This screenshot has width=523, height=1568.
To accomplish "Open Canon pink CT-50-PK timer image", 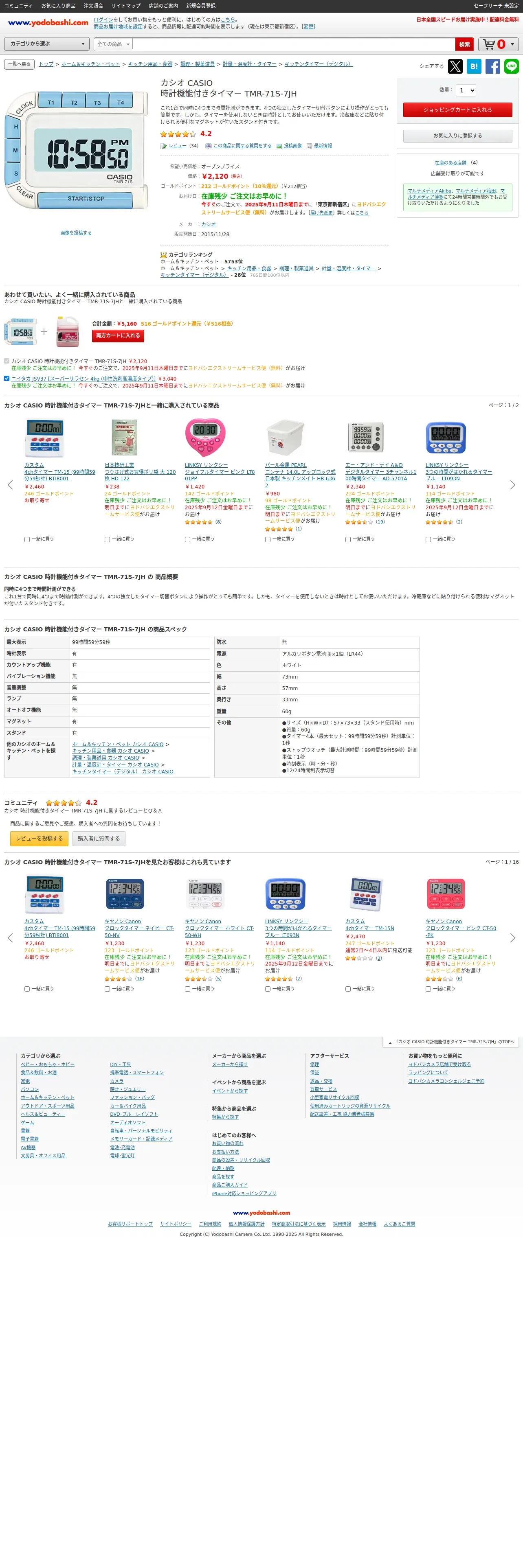I will 446,894.
